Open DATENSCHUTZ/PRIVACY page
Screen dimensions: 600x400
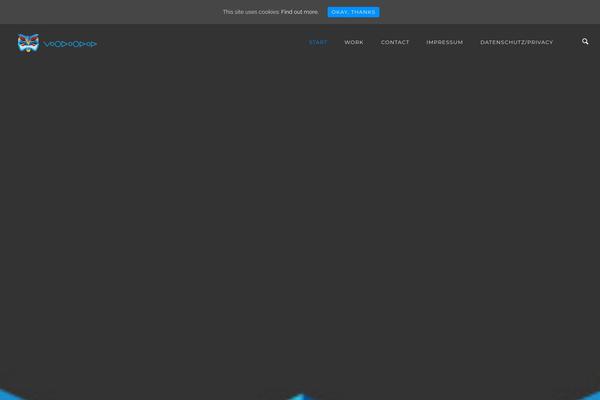coord(517,42)
